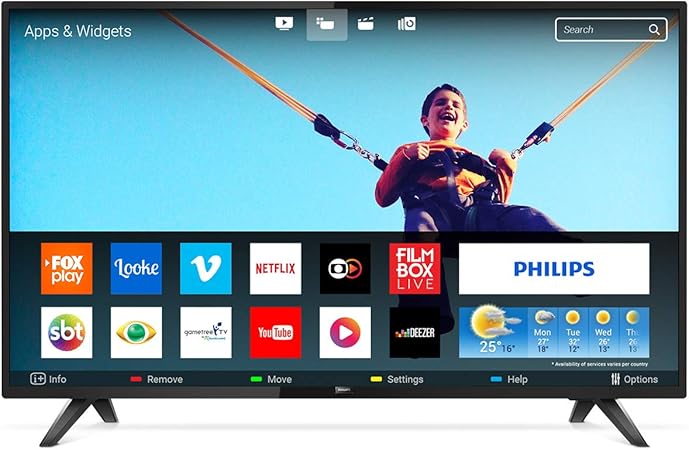Open the SBT app tile
Image resolution: width=689 pixels, height=450 pixels.
coord(66,333)
